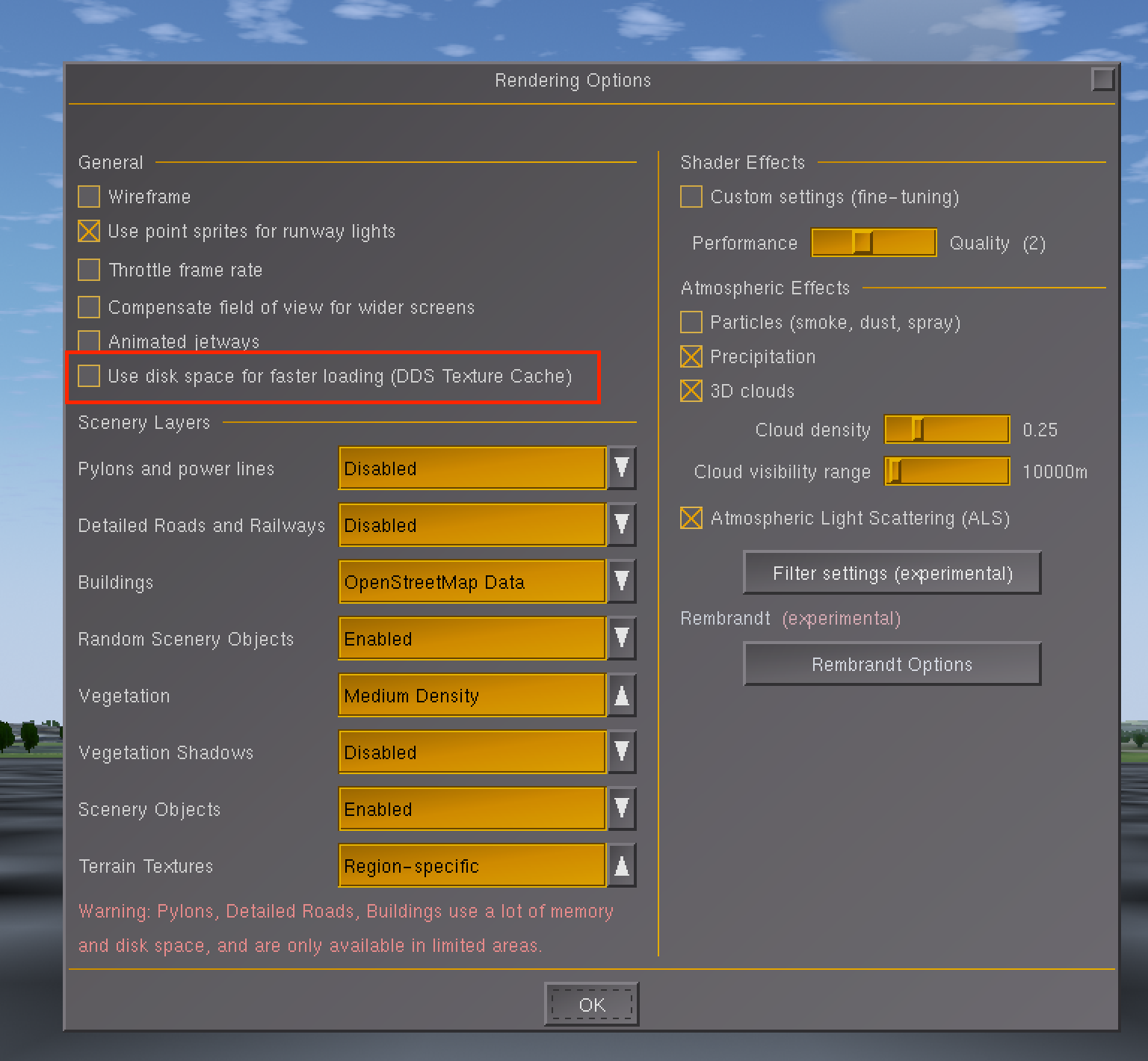Toggle Throttle frame rate checkbox
Image resolution: width=1148 pixels, height=1061 pixels.
[x=89, y=269]
